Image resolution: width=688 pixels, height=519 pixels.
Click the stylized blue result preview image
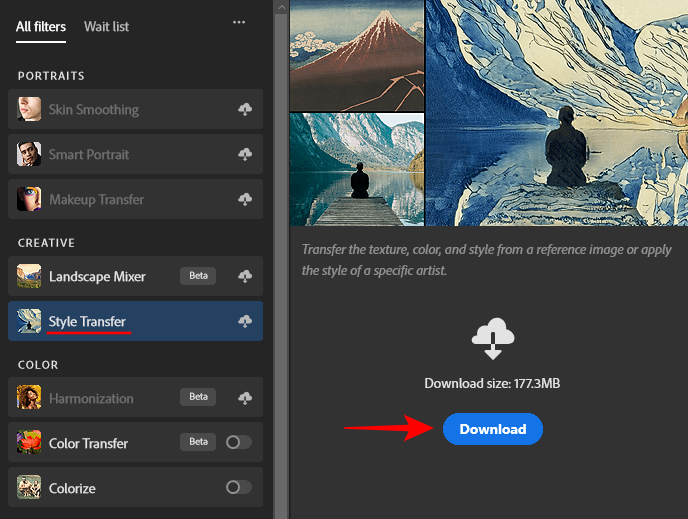click(x=557, y=113)
